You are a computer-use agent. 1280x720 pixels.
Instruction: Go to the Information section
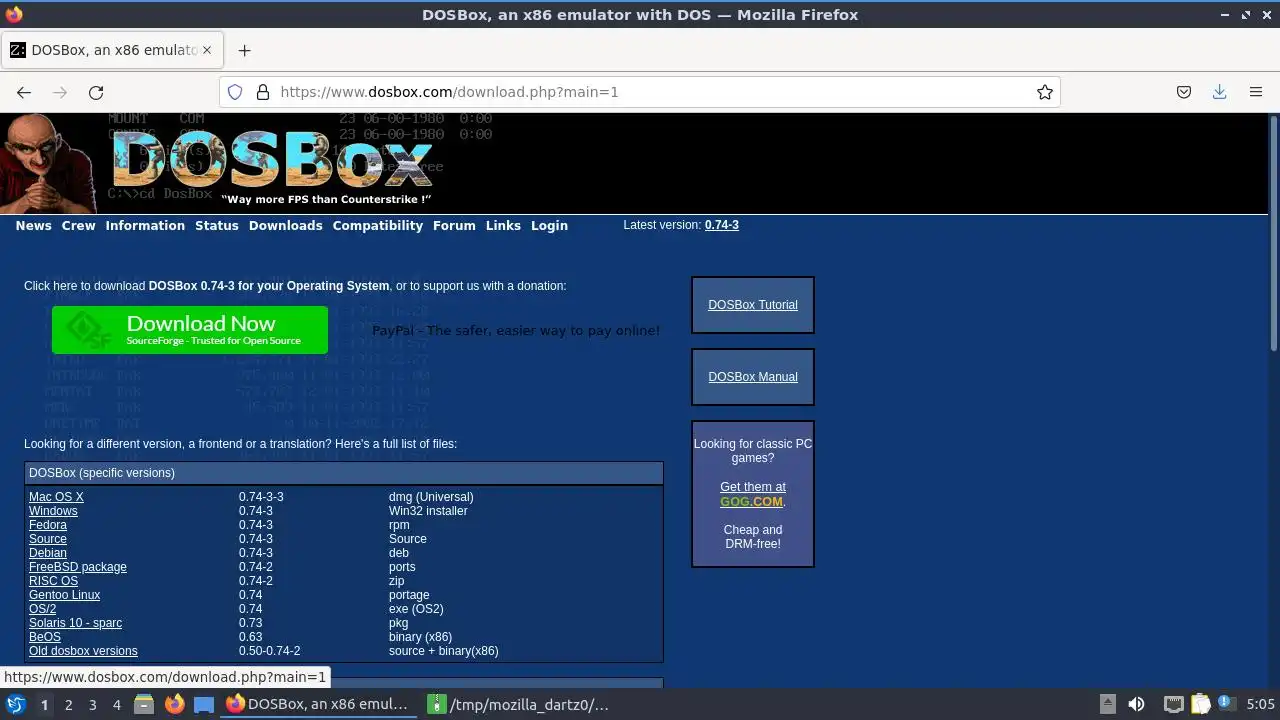pos(145,226)
